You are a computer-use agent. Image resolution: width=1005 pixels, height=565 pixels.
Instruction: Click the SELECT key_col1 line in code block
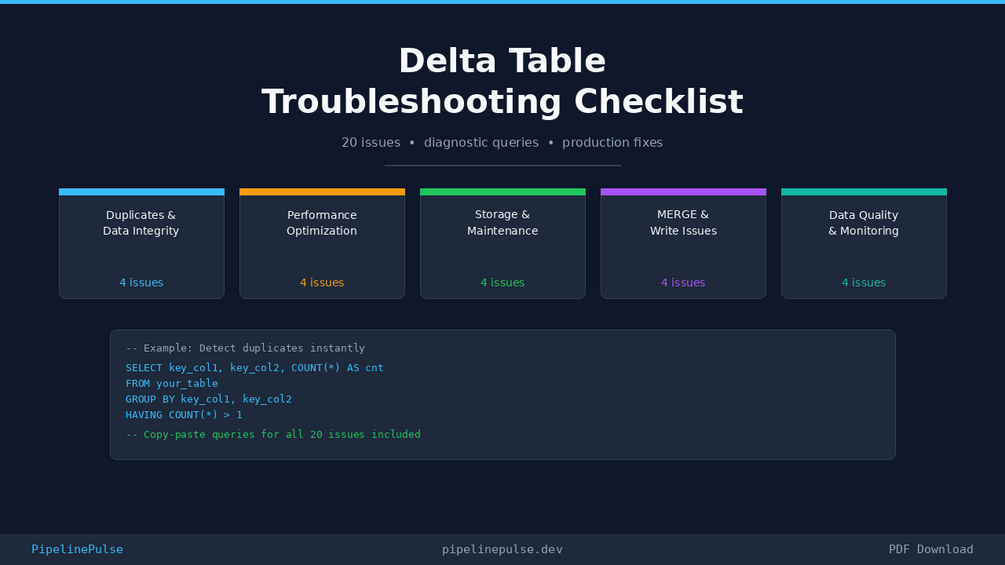tap(254, 368)
